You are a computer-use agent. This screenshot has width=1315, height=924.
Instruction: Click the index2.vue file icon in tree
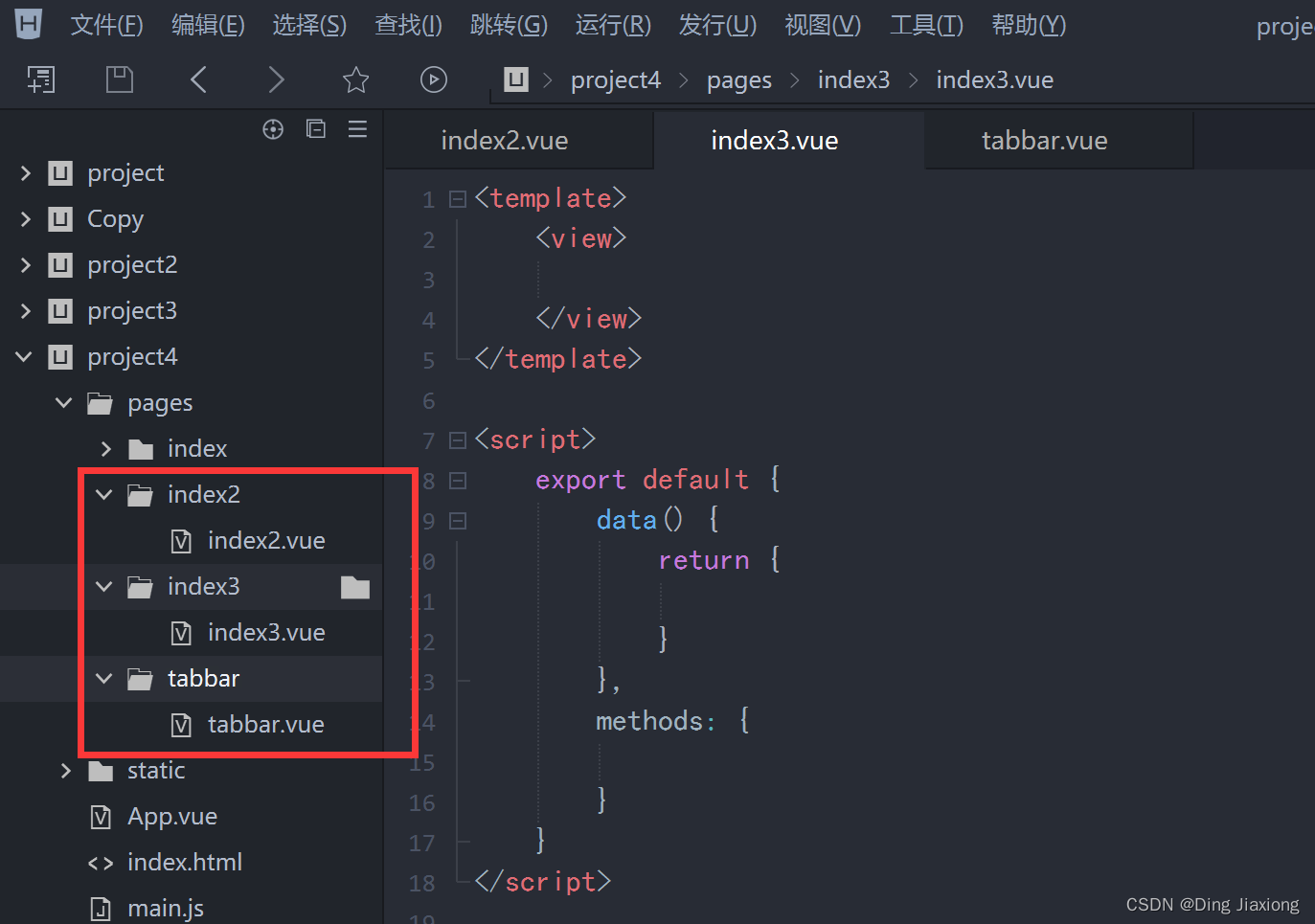181,542
